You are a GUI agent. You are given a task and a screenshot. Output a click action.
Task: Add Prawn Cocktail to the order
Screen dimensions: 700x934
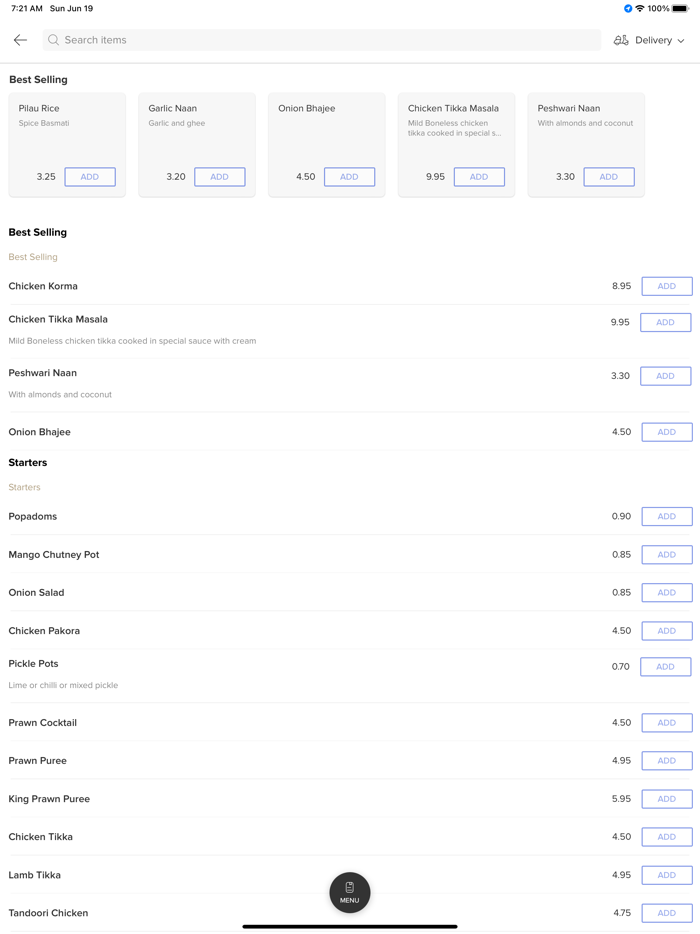666,723
